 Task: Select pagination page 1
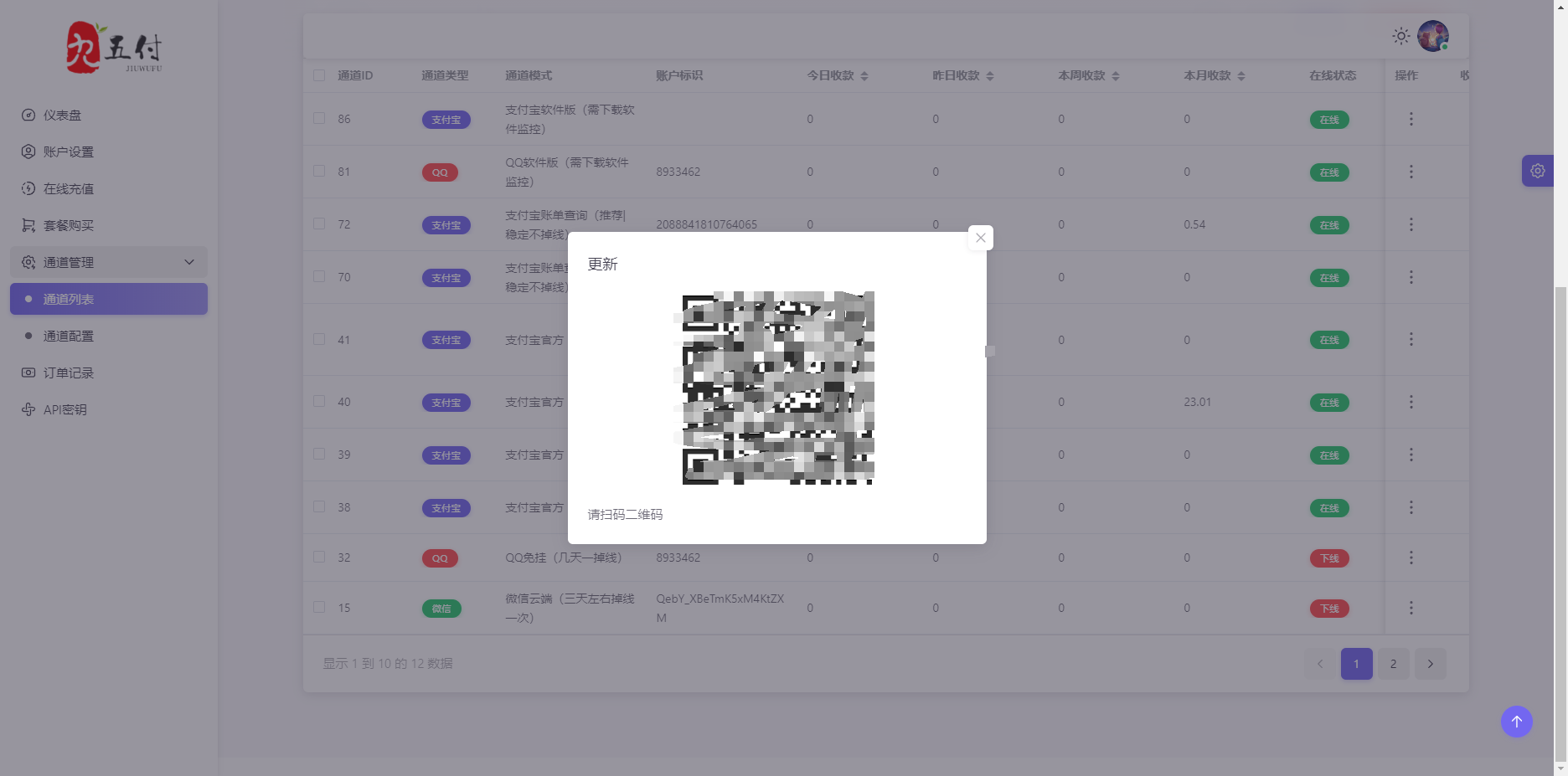tap(1356, 664)
